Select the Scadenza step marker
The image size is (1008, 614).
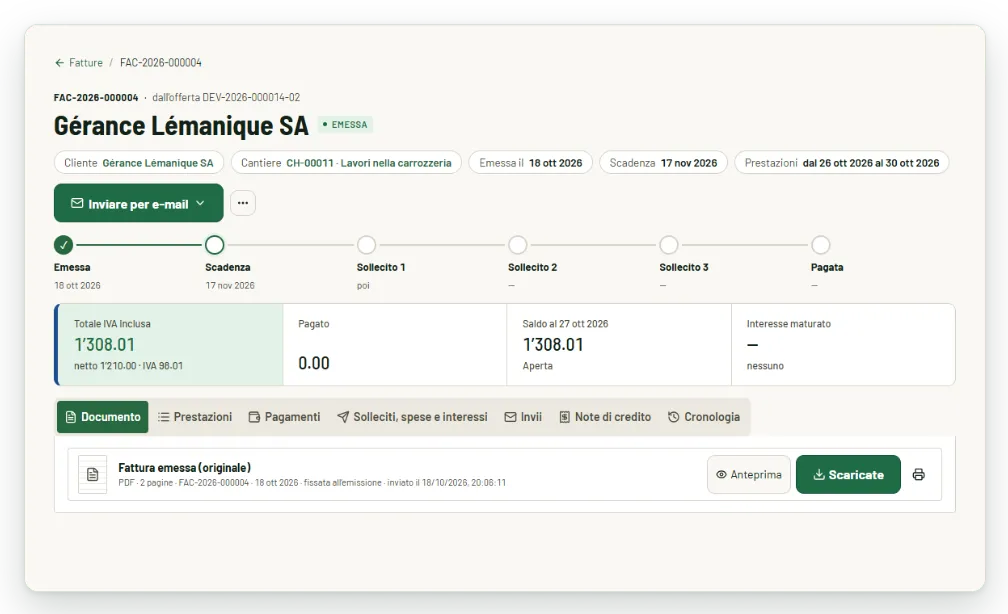click(215, 245)
